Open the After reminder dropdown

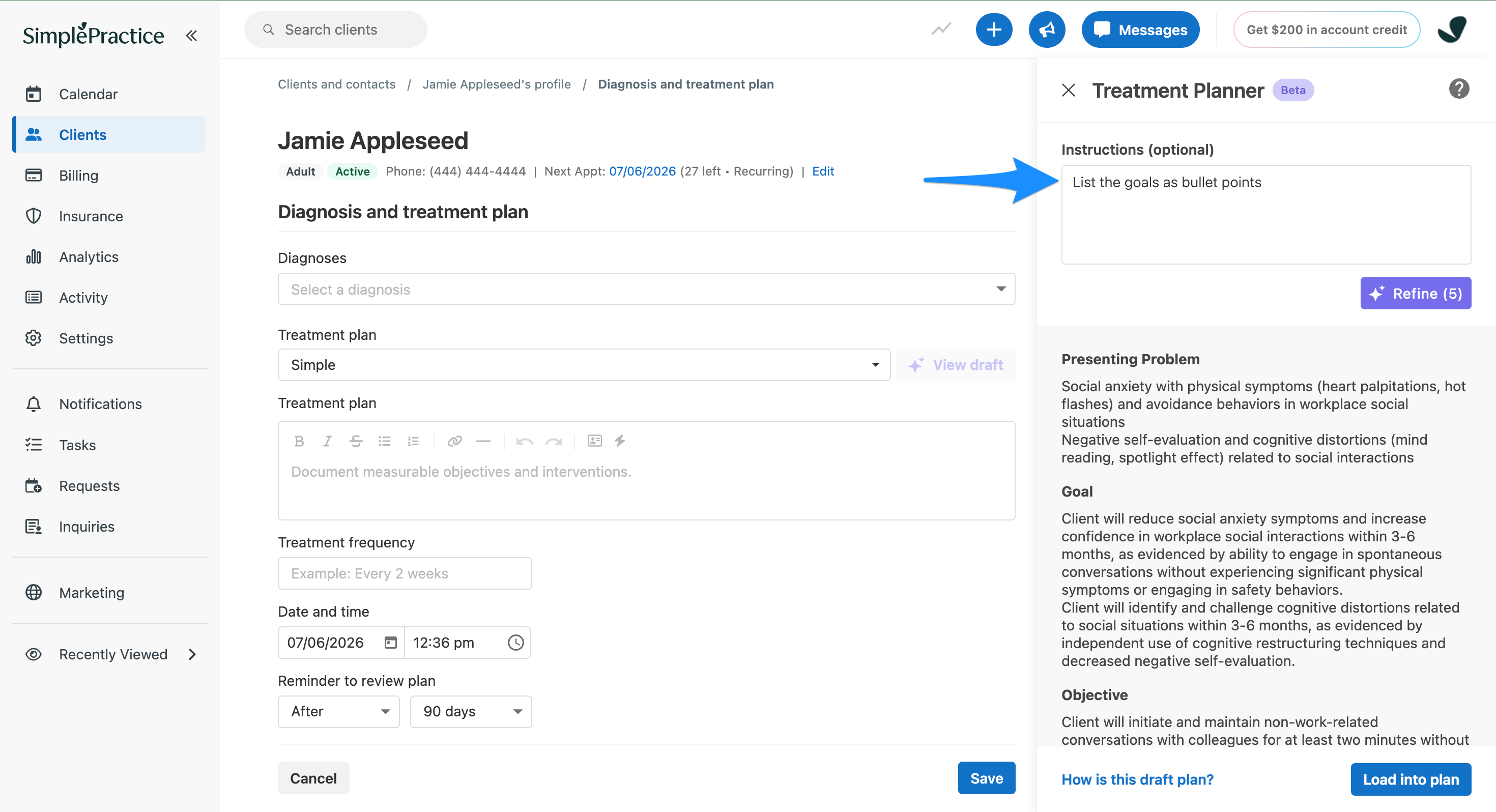click(x=338, y=711)
